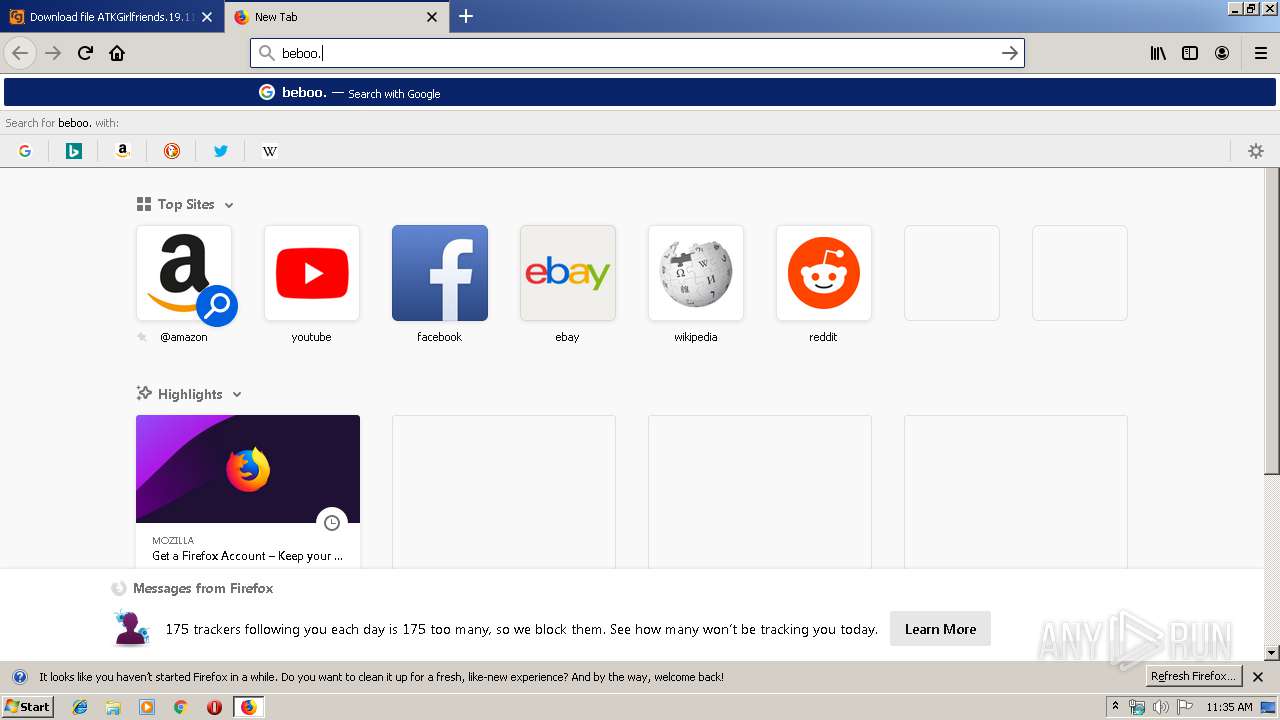Open the volume icon in system tray
Viewport: 1280px width, 720px height.
(x=1160, y=707)
